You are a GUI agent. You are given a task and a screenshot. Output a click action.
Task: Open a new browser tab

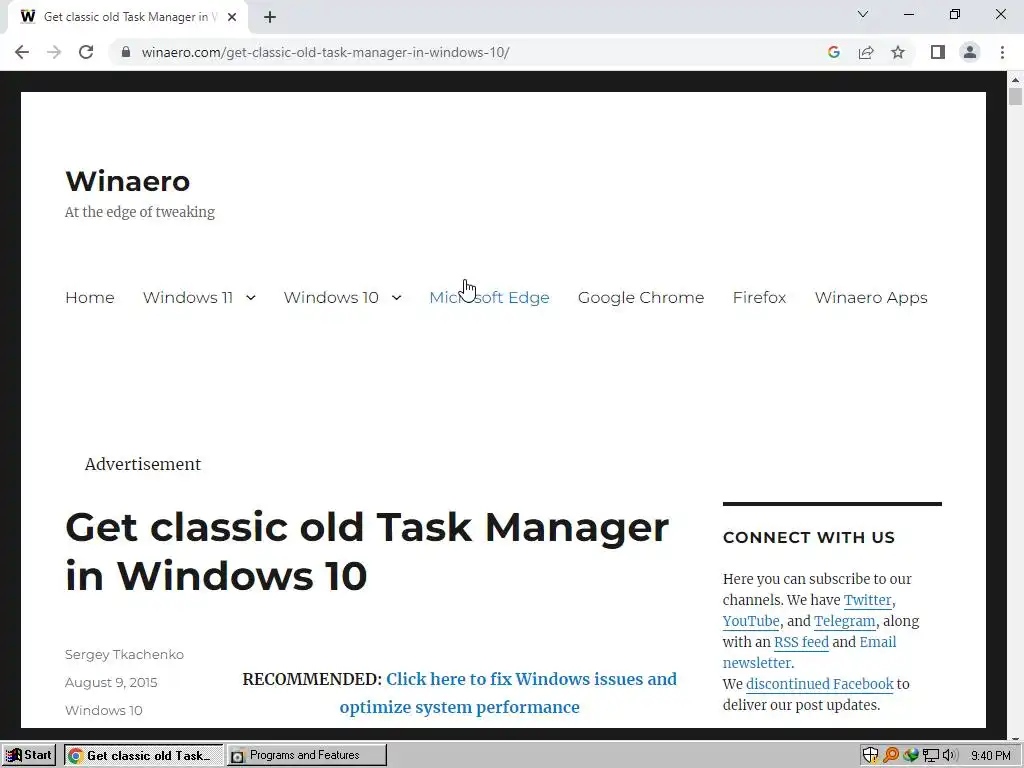click(270, 18)
